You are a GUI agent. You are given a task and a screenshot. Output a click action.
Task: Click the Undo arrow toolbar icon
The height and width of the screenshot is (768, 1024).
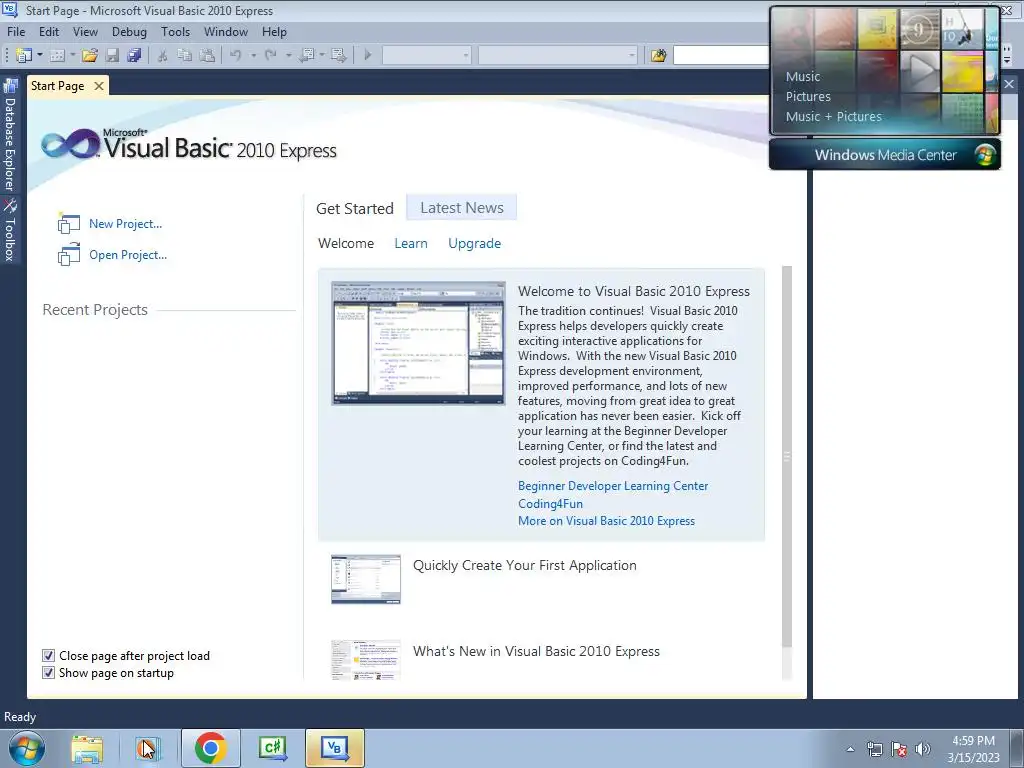tap(236, 56)
